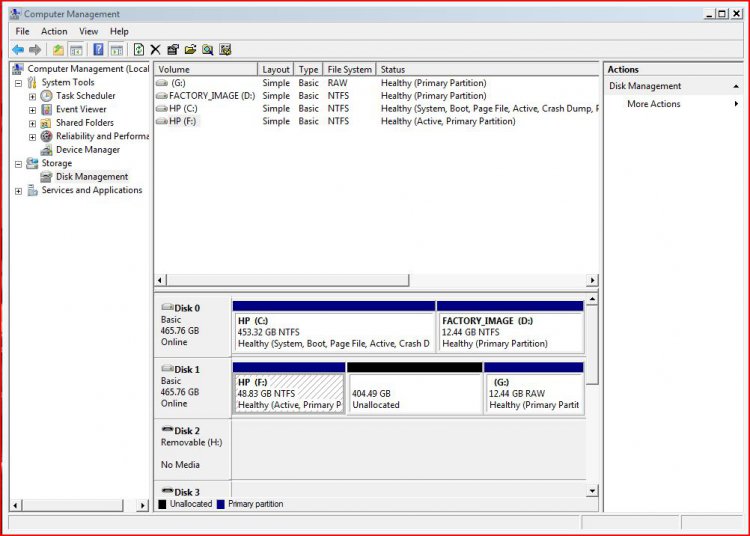Screen dimensions: 750x536
Task: Click the Properties toolbar icon
Action: click(173, 50)
